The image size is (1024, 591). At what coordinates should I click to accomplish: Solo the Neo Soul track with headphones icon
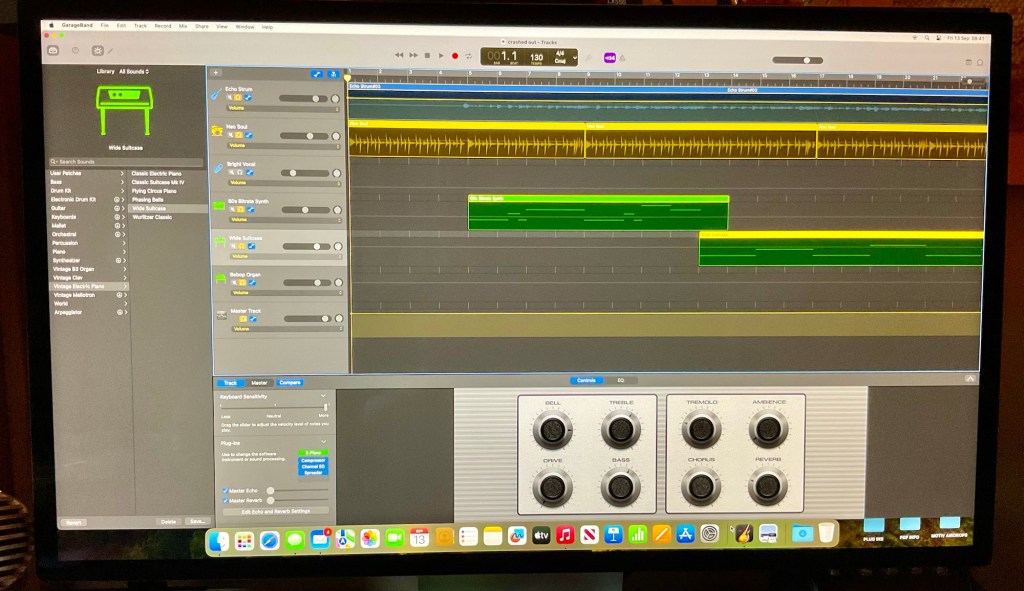coord(240,135)
